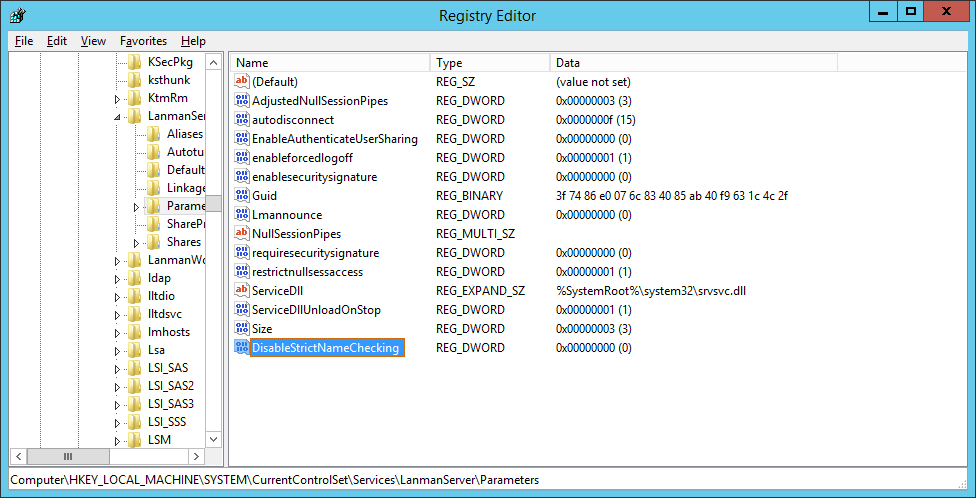The image size is (976, 498).
Task: Click the icon next to NullSessionPipes
Action: (241, 233)
